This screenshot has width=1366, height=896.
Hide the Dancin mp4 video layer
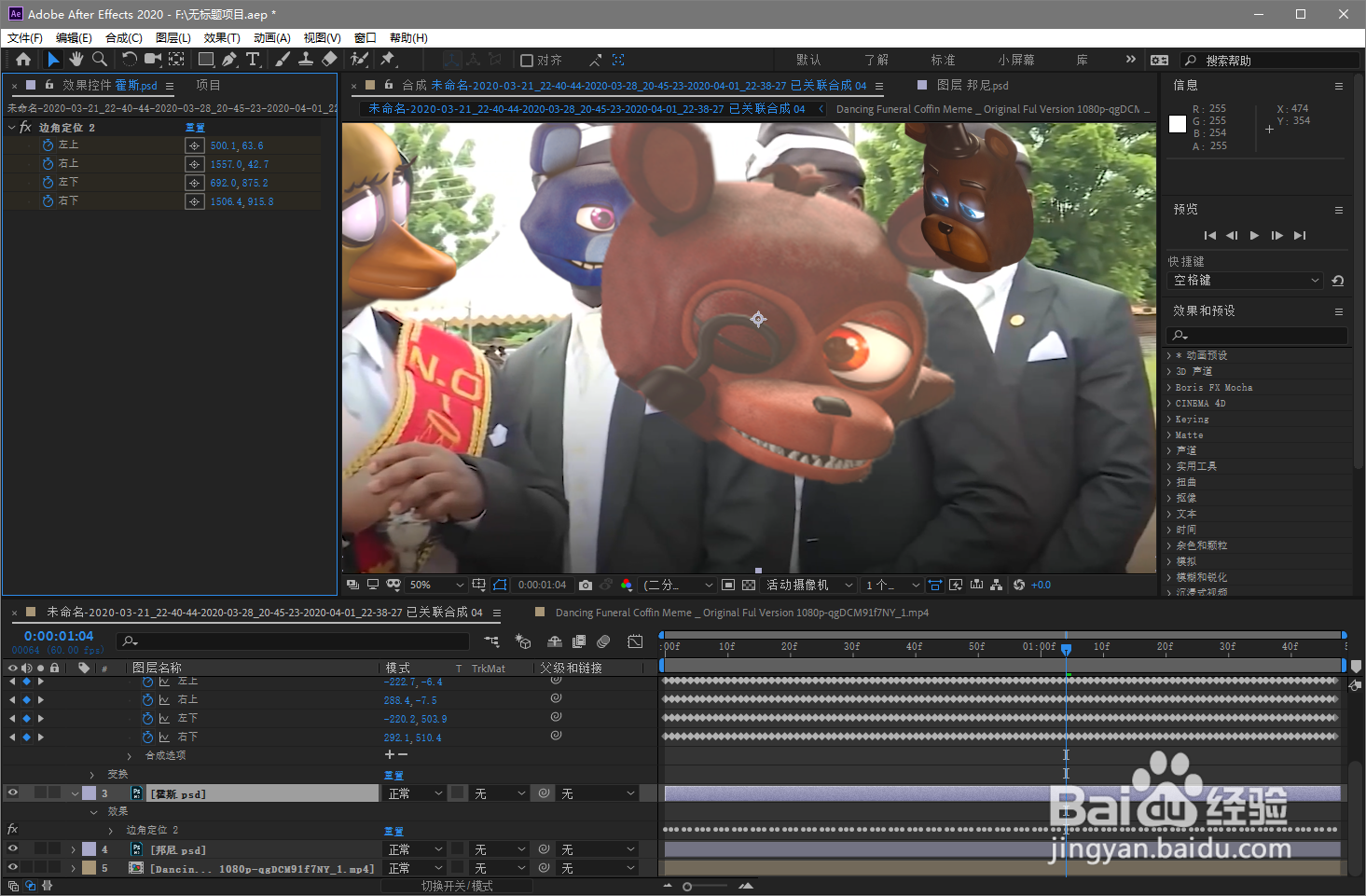point(13,868)
